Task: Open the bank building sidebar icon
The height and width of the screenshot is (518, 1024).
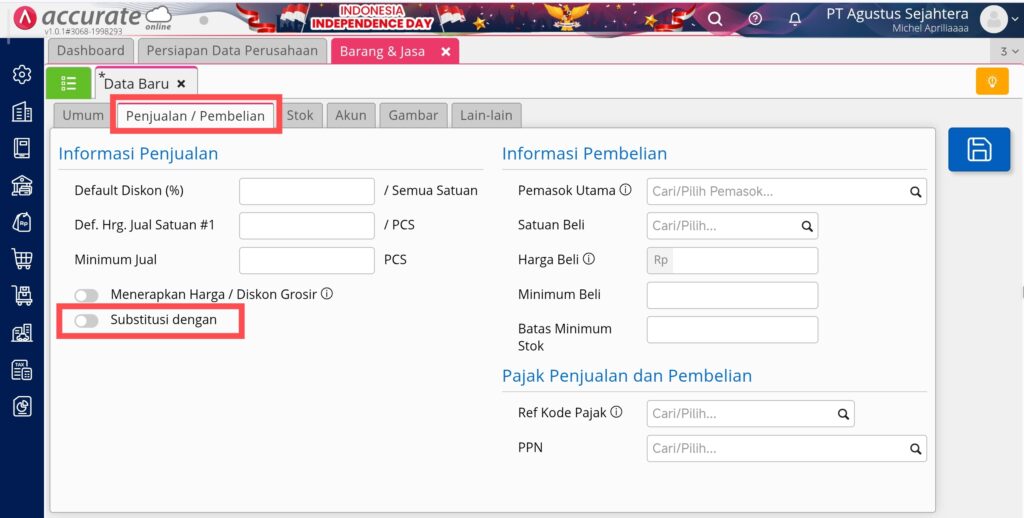Action: click(21, 185)
